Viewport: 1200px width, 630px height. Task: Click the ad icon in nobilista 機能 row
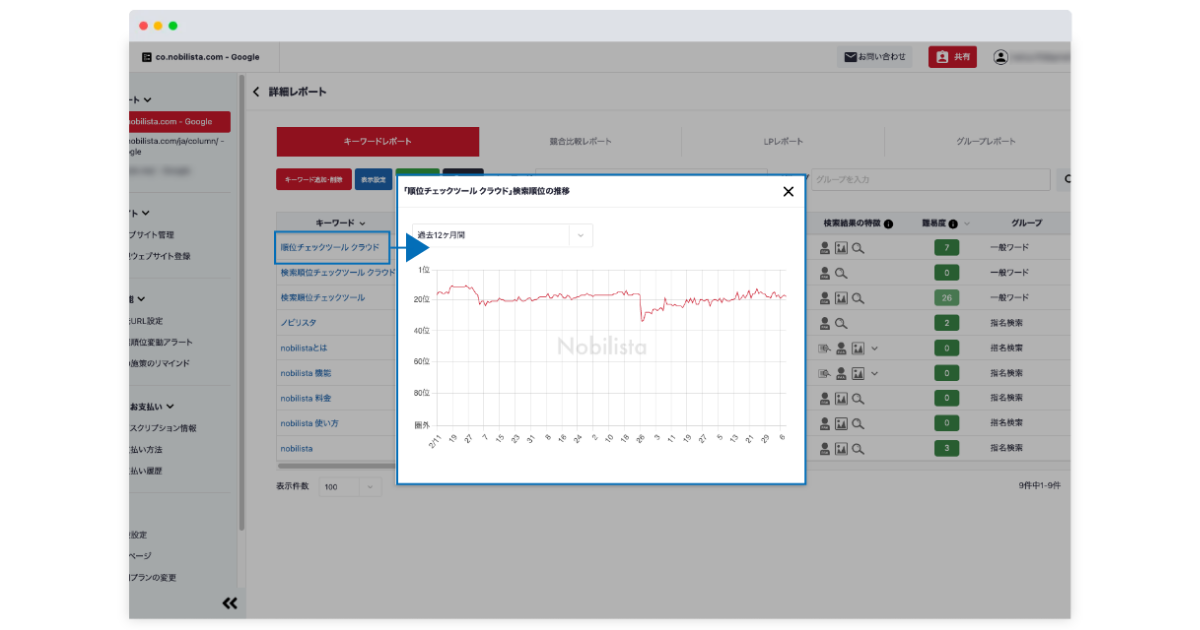pos(825,373)
